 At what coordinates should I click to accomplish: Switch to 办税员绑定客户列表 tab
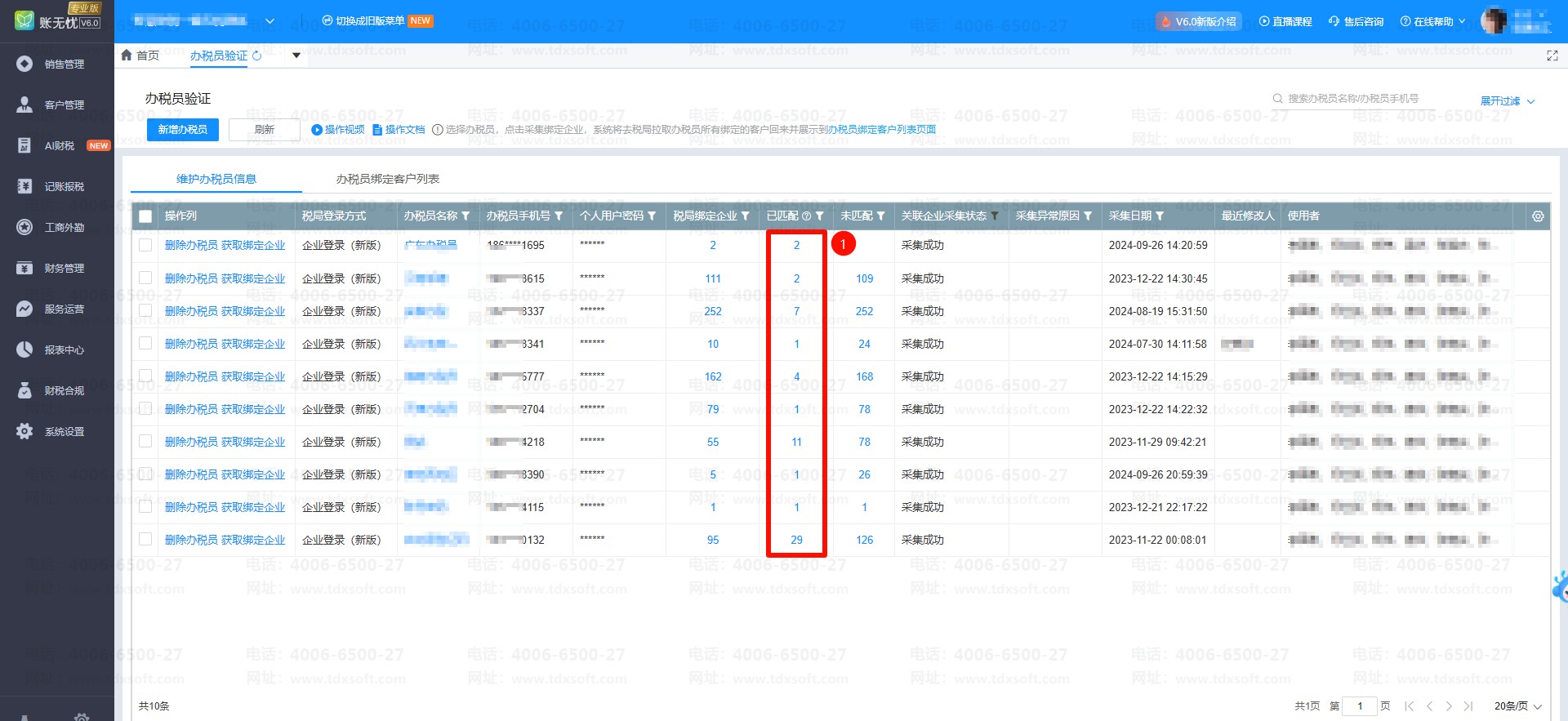tap(388, 179)
